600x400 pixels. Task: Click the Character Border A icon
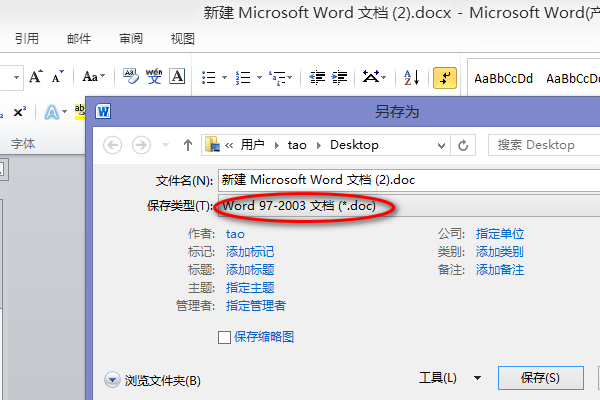177,77
